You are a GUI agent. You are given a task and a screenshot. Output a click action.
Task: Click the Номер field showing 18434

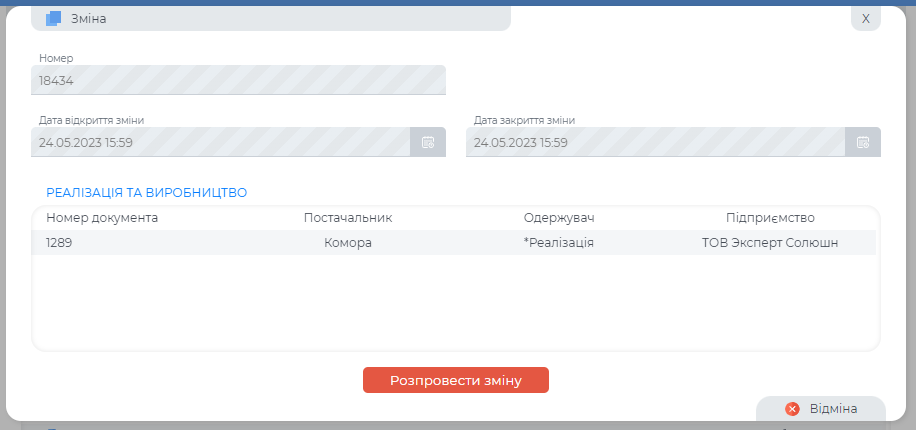point(238,80)
